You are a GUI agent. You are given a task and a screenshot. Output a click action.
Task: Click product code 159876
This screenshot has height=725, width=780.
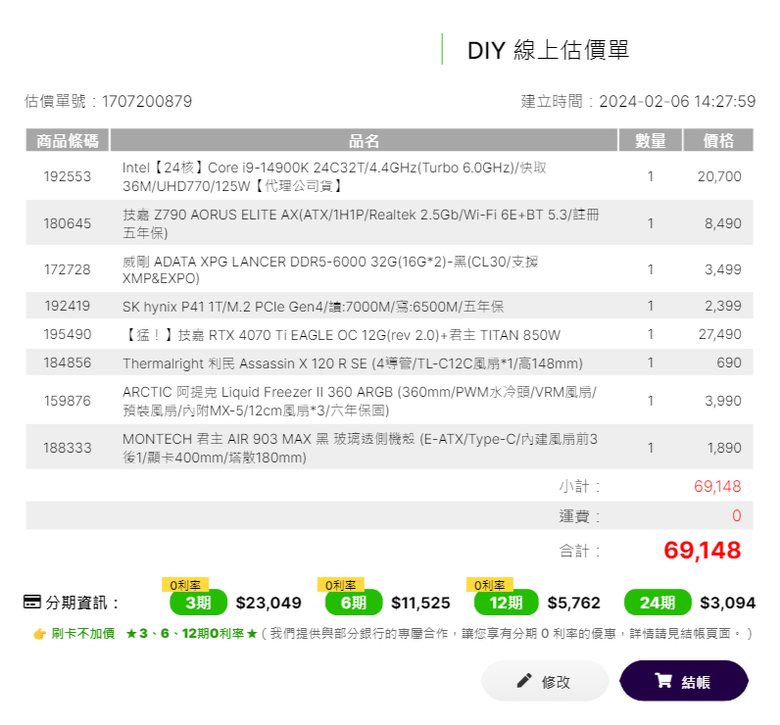click(x=67, y=401)
